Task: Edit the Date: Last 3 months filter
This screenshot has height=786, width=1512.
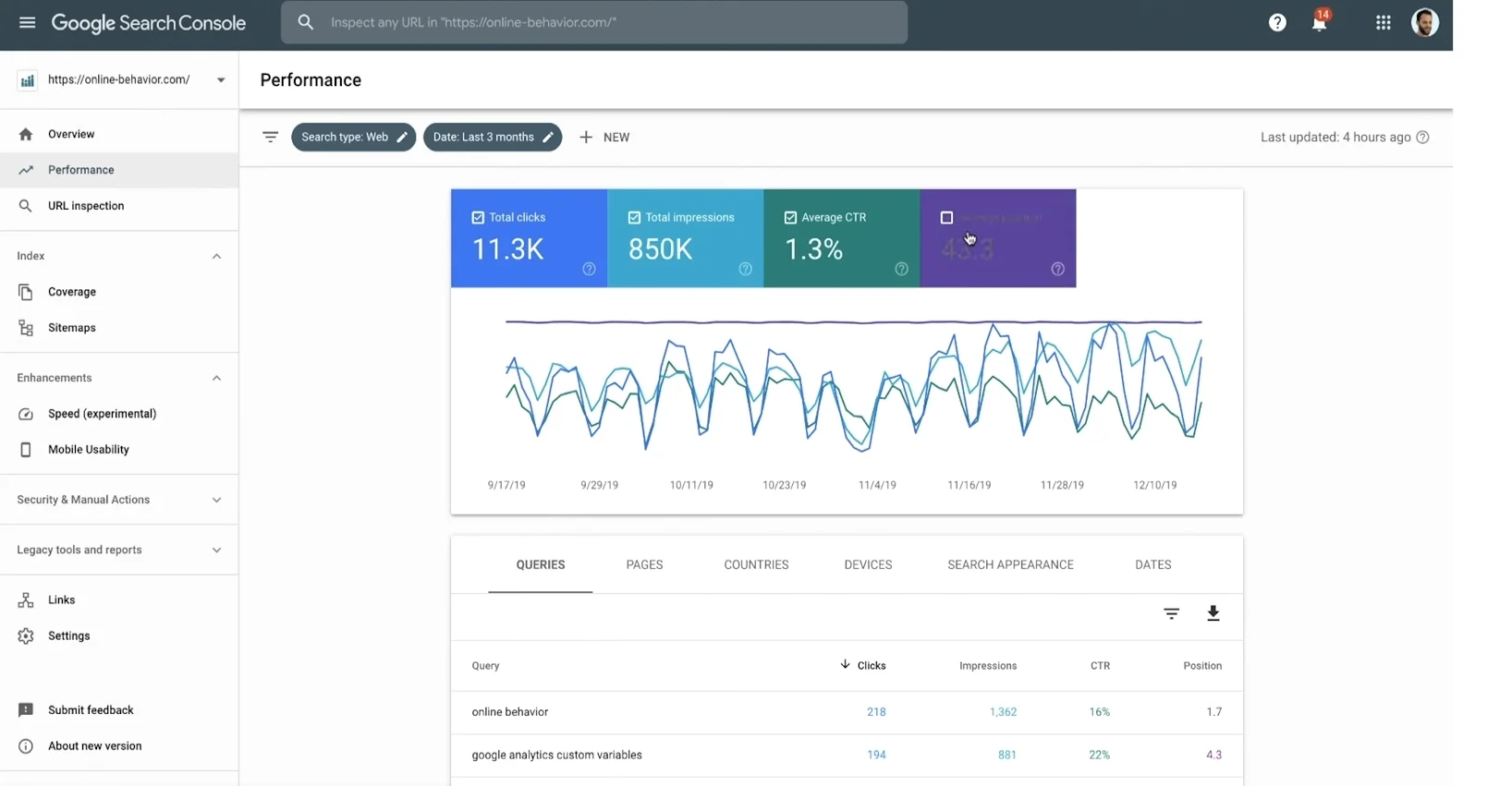Action: tap(492, 137)
